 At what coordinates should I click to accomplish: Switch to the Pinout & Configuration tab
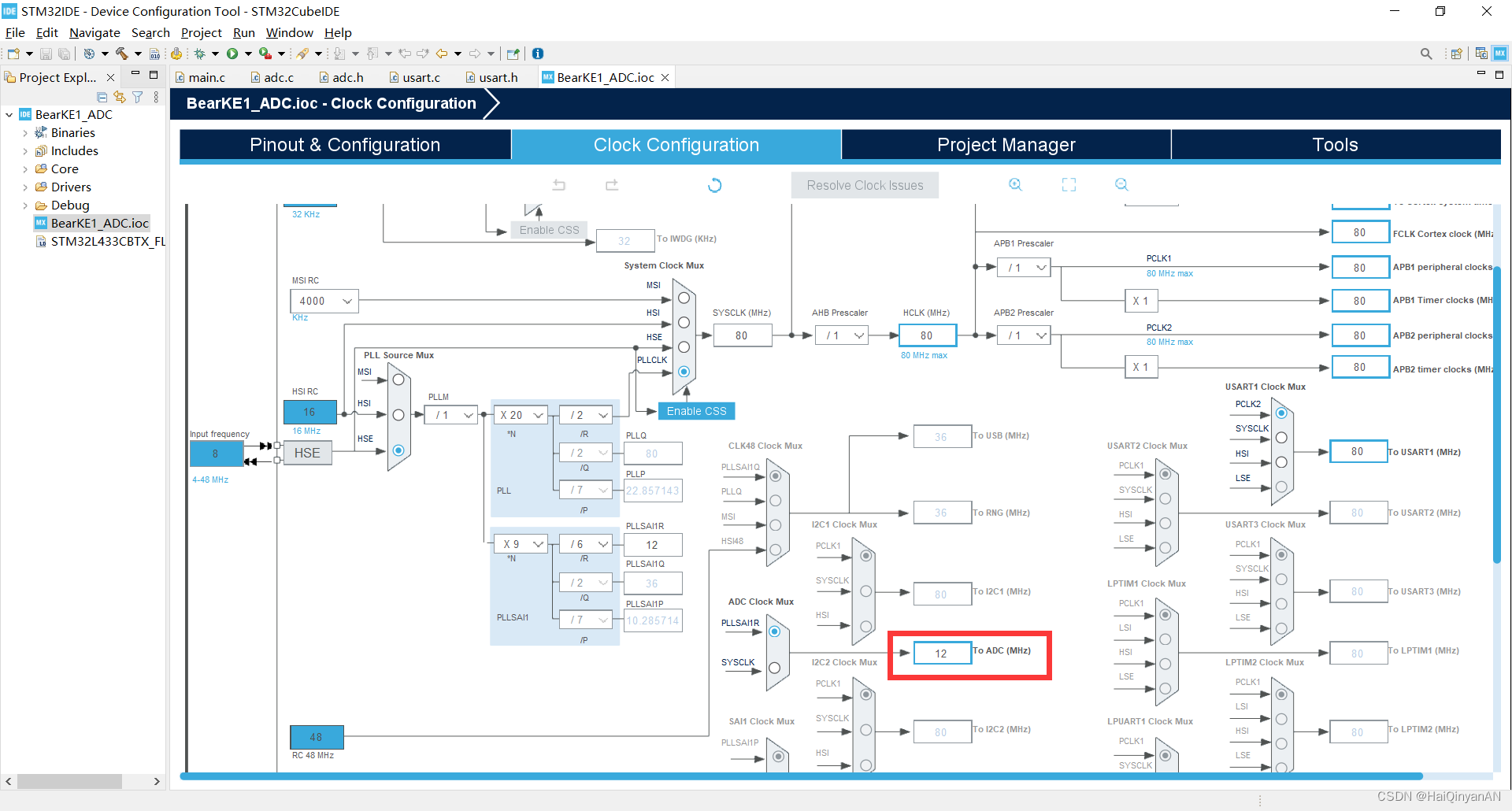345,145
